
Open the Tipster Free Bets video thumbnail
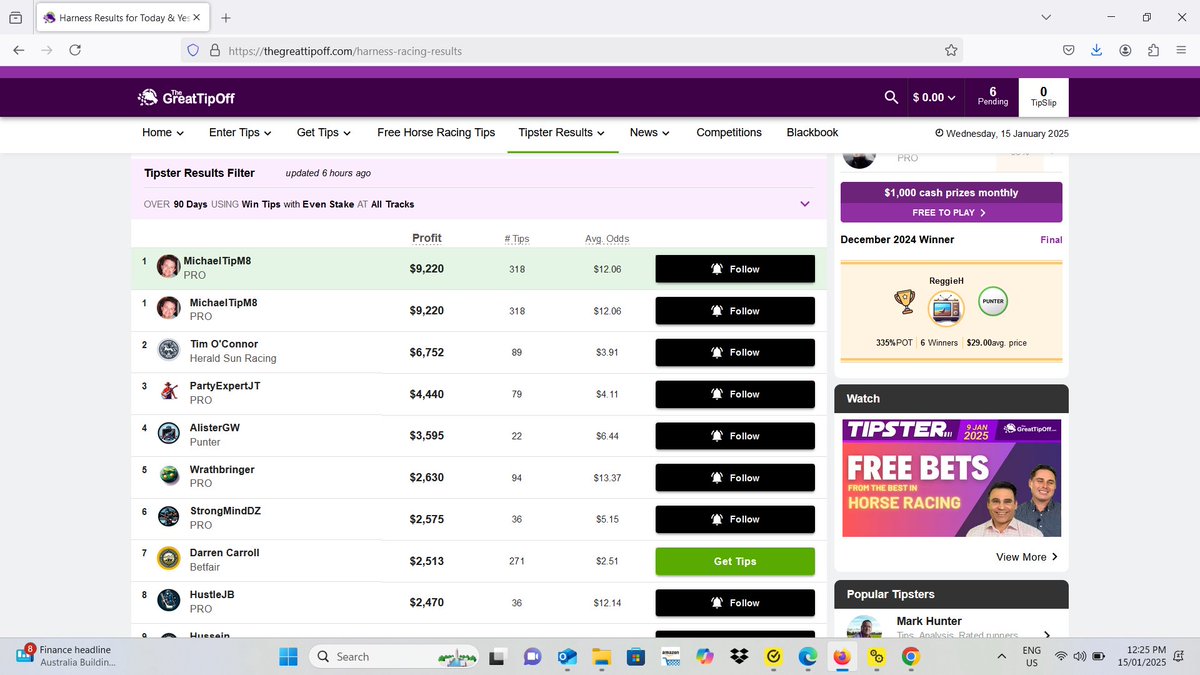coord(951,477)
